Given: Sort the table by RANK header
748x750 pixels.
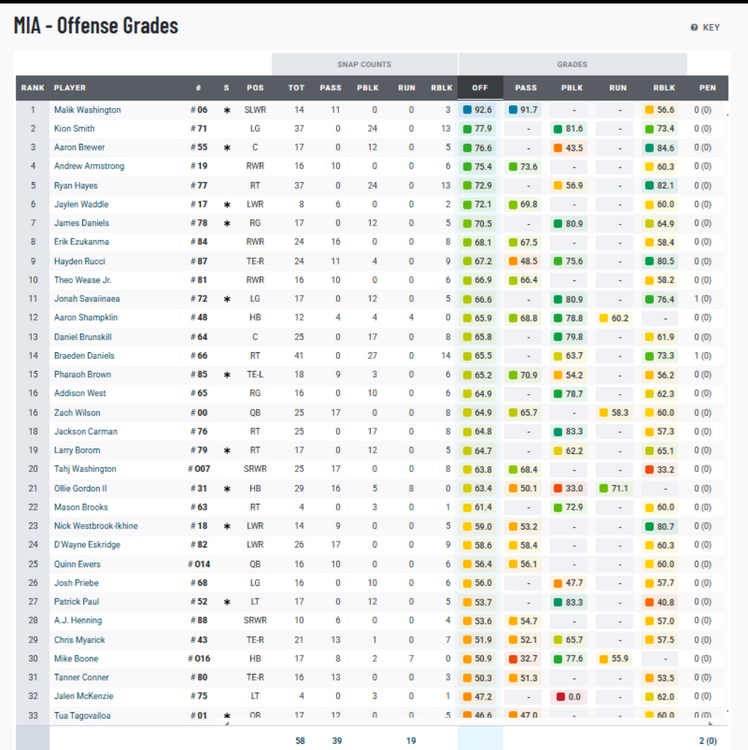Looking at the screenshot, I should tap(32, 88).
